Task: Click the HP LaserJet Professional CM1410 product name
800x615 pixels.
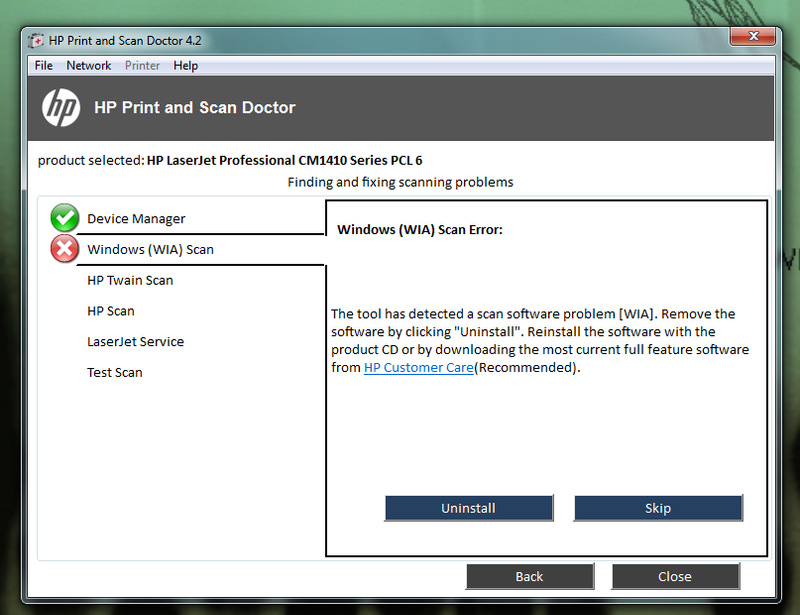Action: coord(285,160)
